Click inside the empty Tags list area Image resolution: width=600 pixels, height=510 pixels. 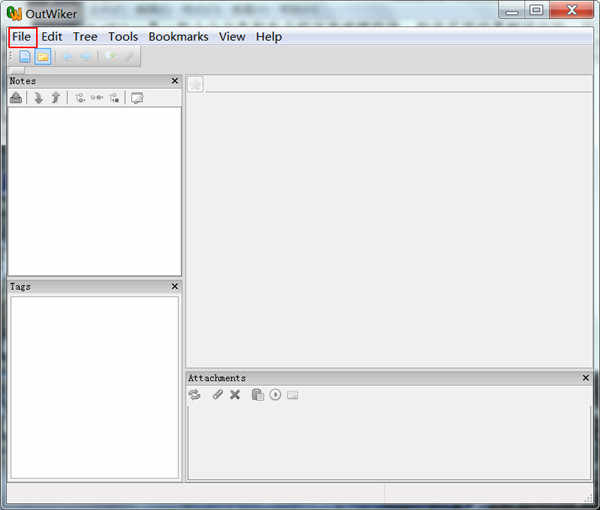[x=95, y=387]
